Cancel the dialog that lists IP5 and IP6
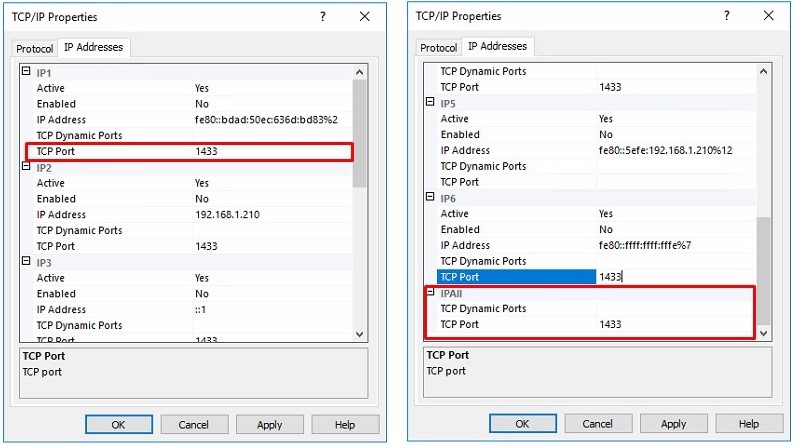Viewport: 798px width, 446px height. click(598, 424)
